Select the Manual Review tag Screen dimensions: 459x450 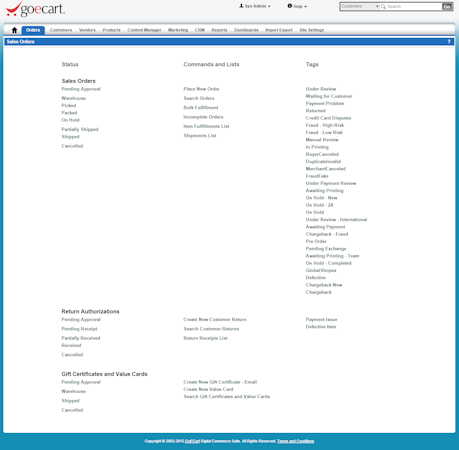pyautogui.click(x=322, y=140)
